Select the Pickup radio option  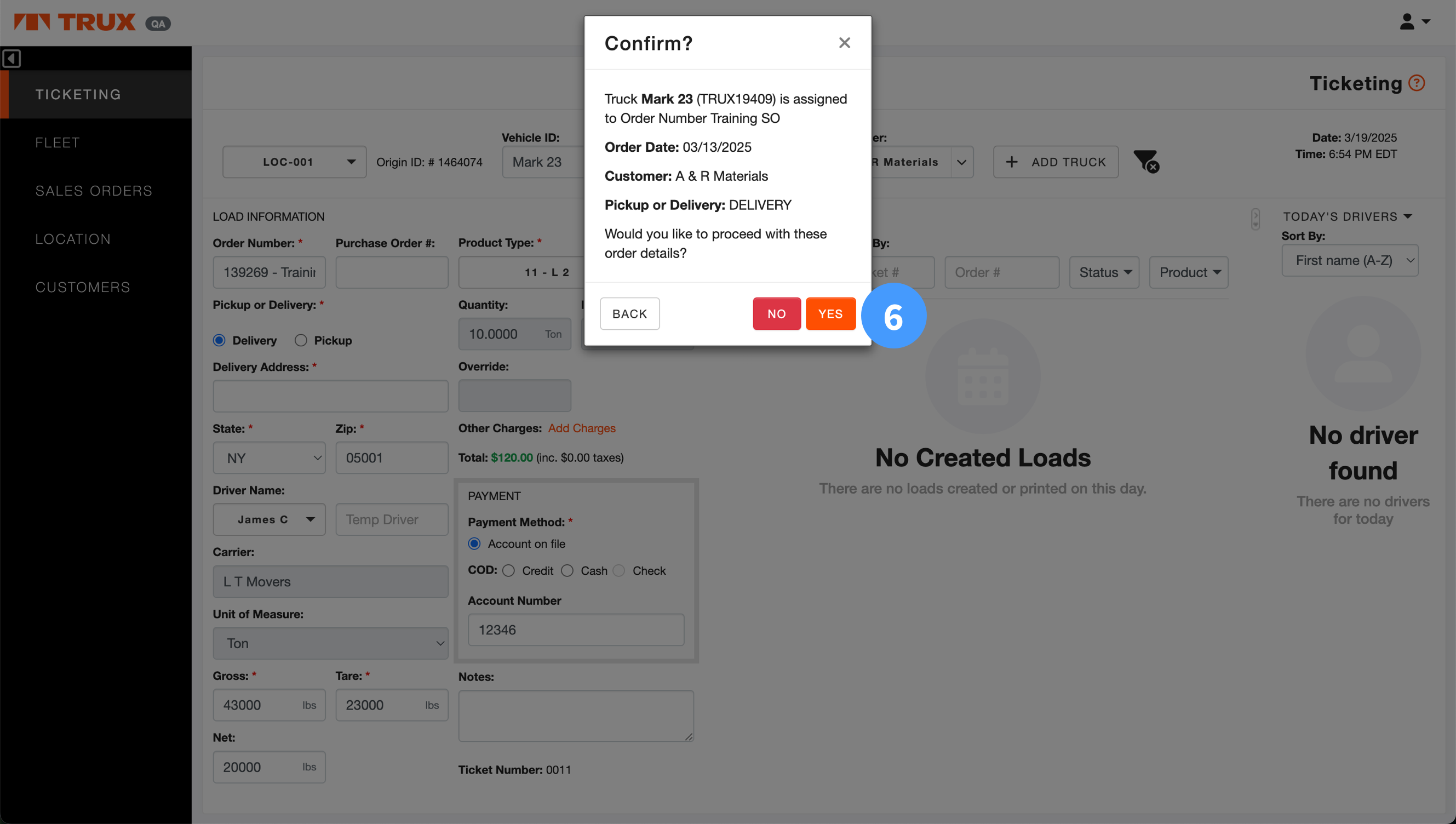click(x=301, y=340)
